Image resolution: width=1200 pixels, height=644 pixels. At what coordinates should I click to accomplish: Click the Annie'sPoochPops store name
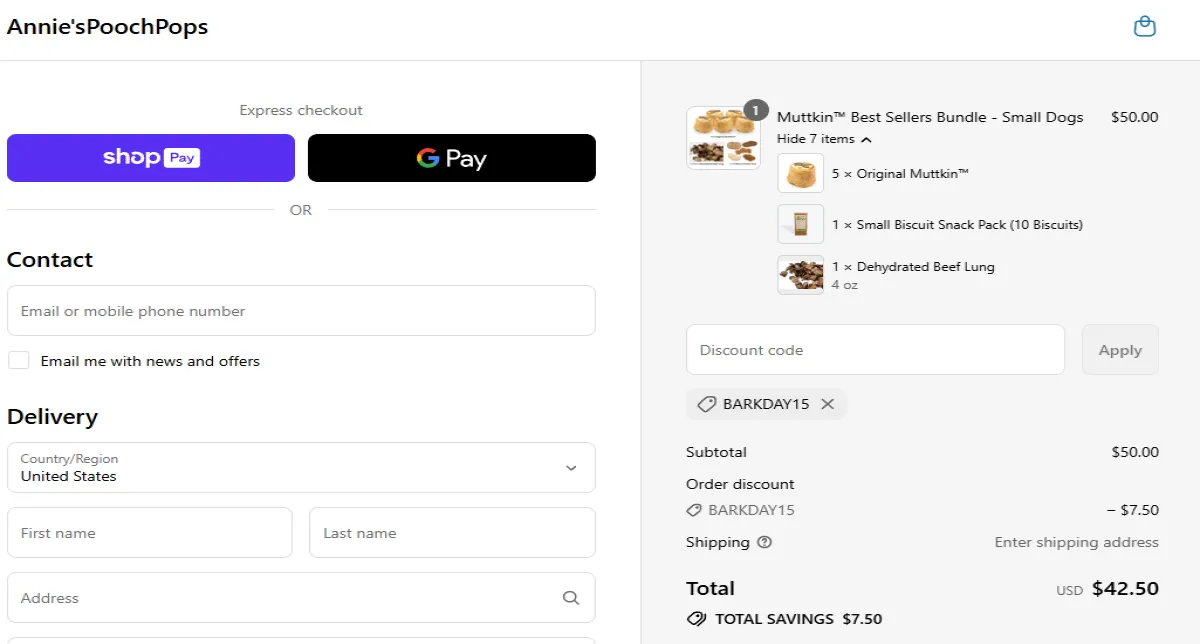coord(108,27)
